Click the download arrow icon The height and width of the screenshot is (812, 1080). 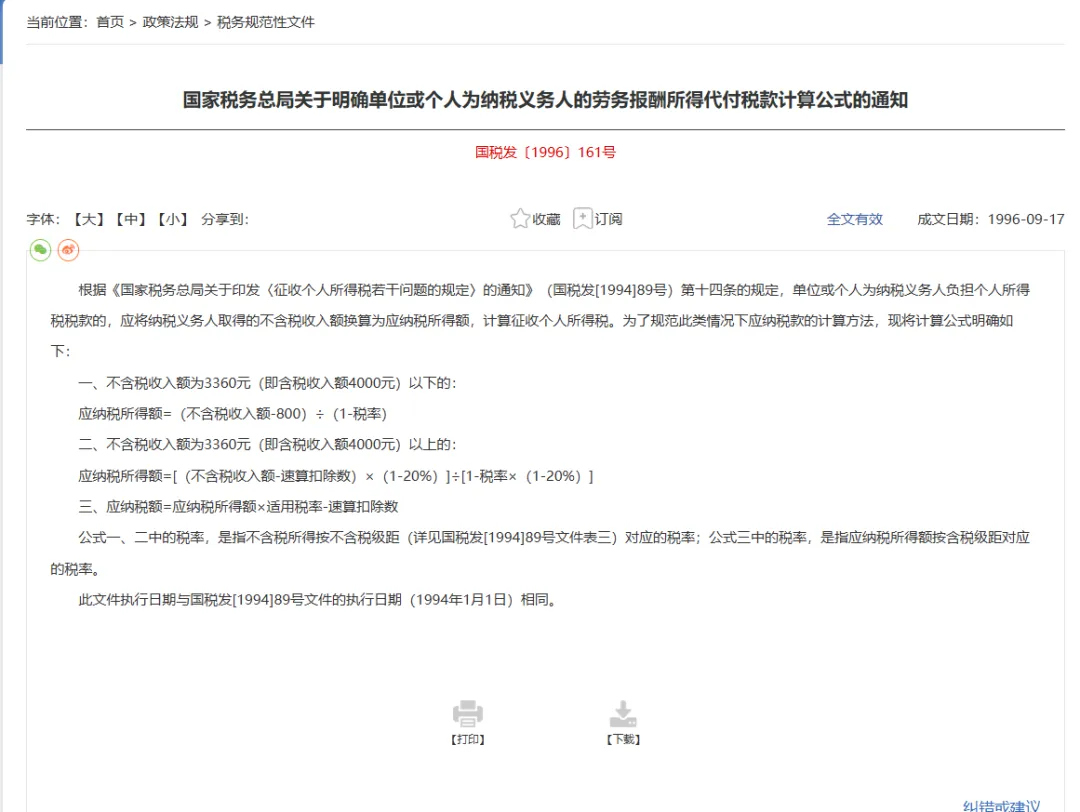tap(623, 714)
